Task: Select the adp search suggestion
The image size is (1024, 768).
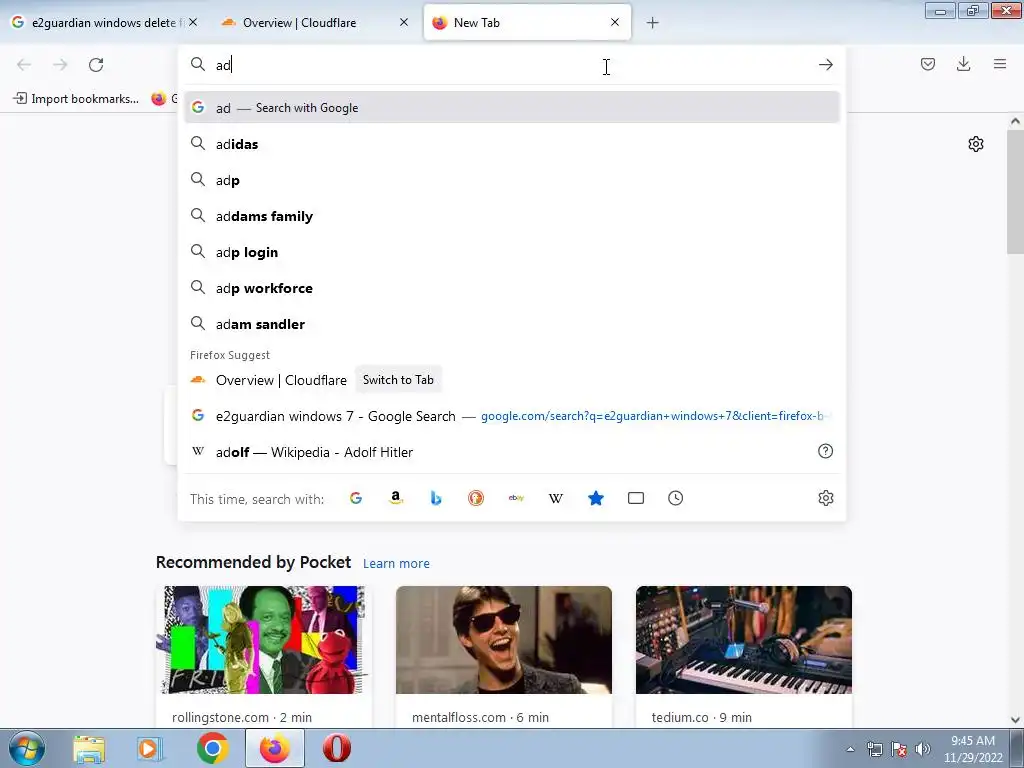Action: coord(512,180)
